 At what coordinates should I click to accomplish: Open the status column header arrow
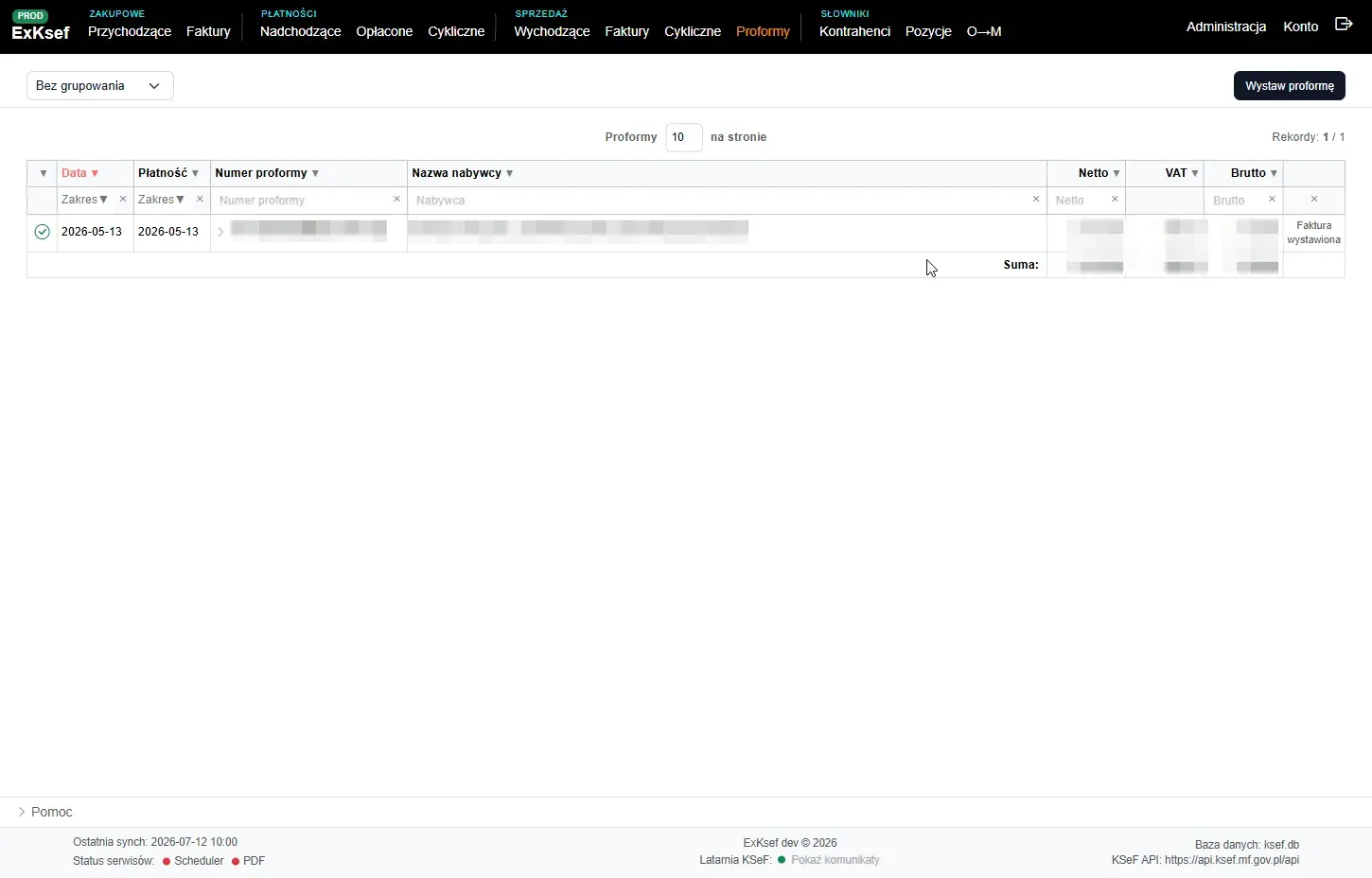(x=43, y=173)
